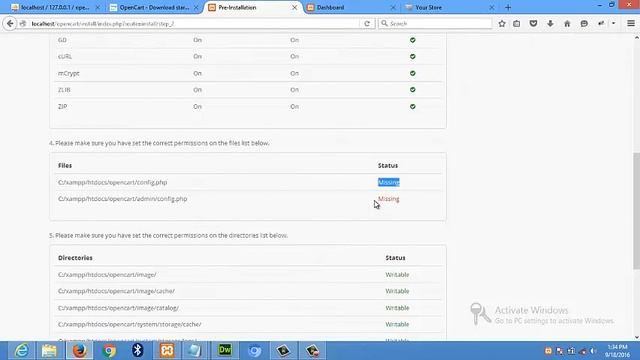This screenshot has height=360, width=640.
Task: Click the Writable status for image/catalog/
Action: [x=397, y=308]
